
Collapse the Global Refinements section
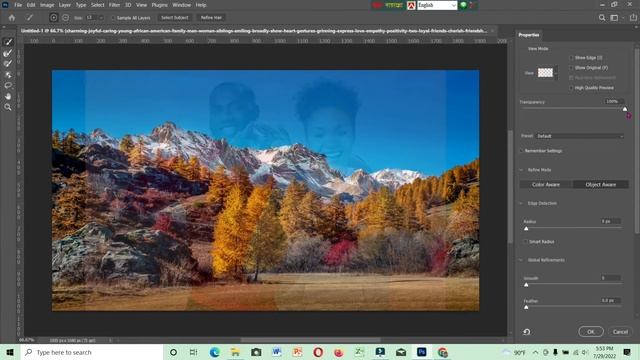click(521, 260)
